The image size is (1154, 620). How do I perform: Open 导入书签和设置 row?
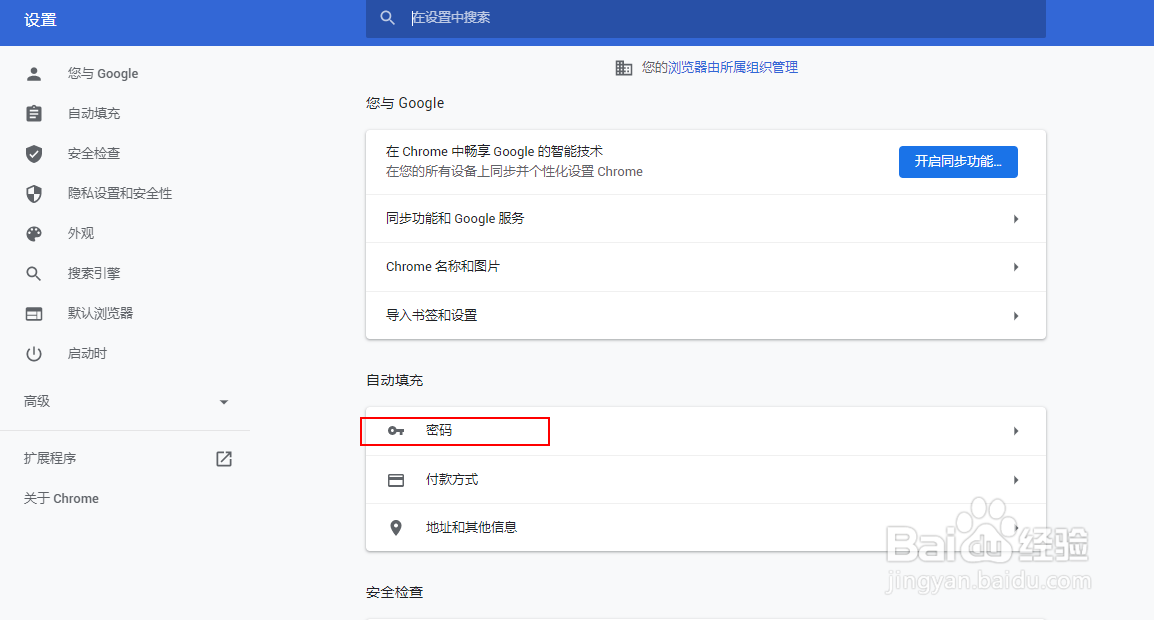706,316
